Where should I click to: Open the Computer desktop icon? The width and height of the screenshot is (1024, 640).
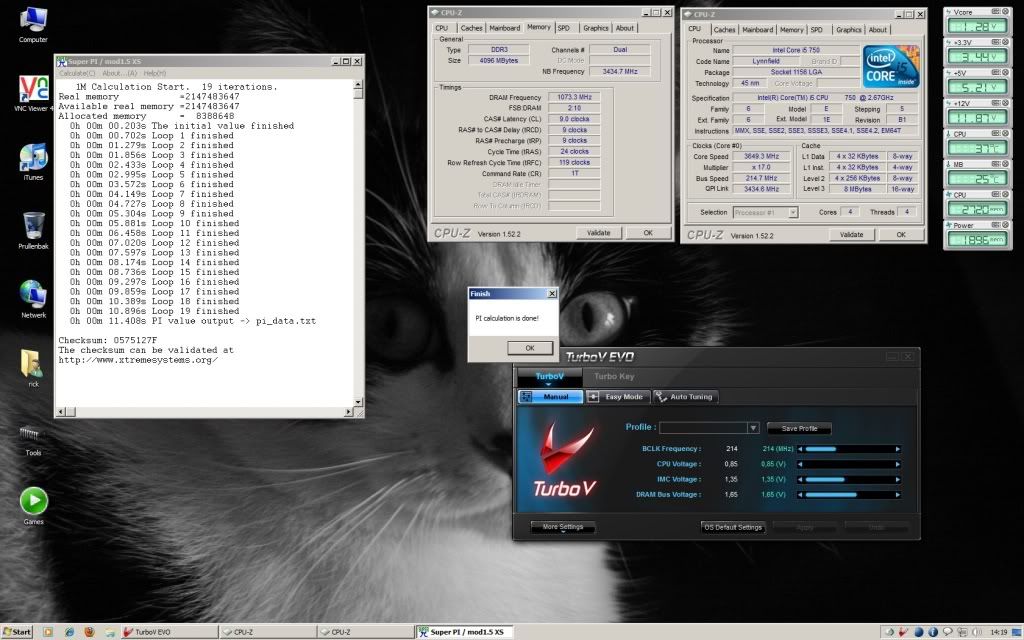pyautogui.click(x=33, y=20)
